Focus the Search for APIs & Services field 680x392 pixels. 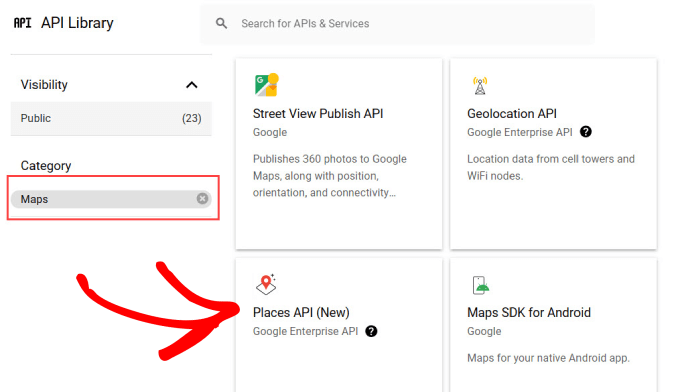[x=397, y=23]
